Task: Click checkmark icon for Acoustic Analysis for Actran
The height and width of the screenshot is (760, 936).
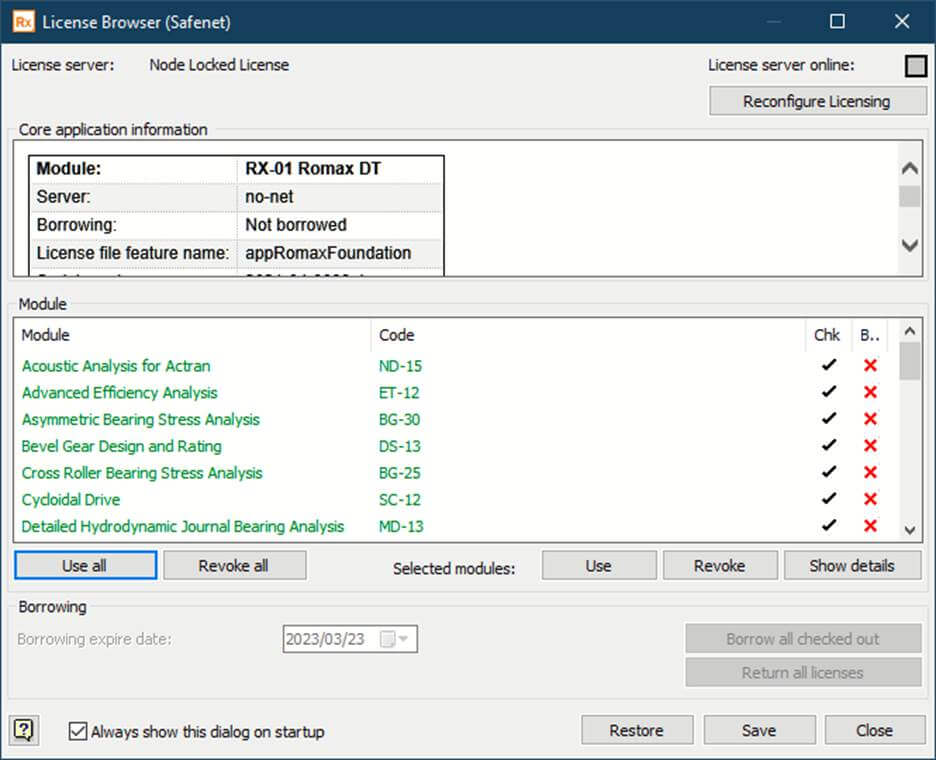Action: click(828, 366)
